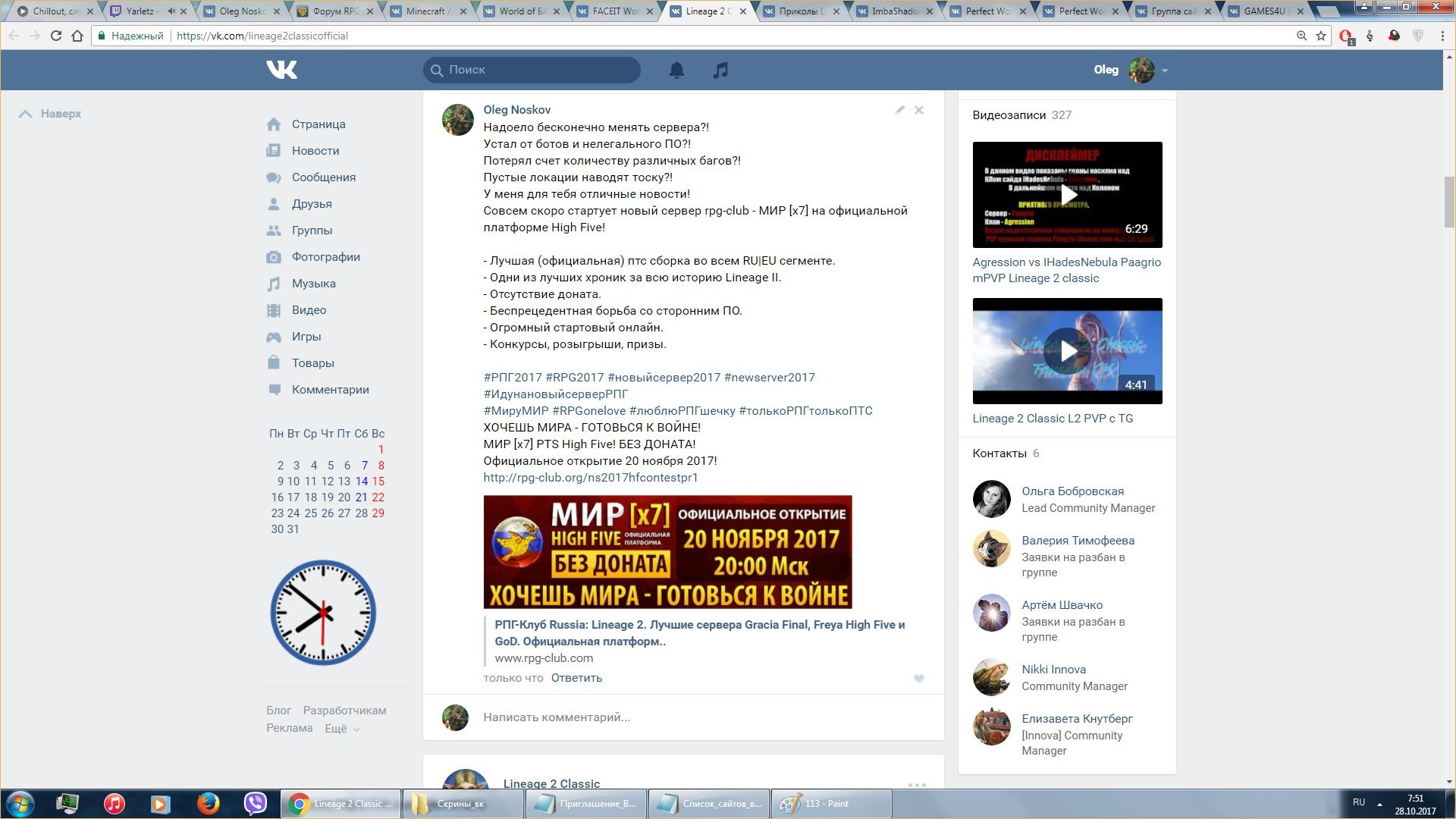Open the rpg-club.org contest link
1456x819 pixels.
pos(590,478)
